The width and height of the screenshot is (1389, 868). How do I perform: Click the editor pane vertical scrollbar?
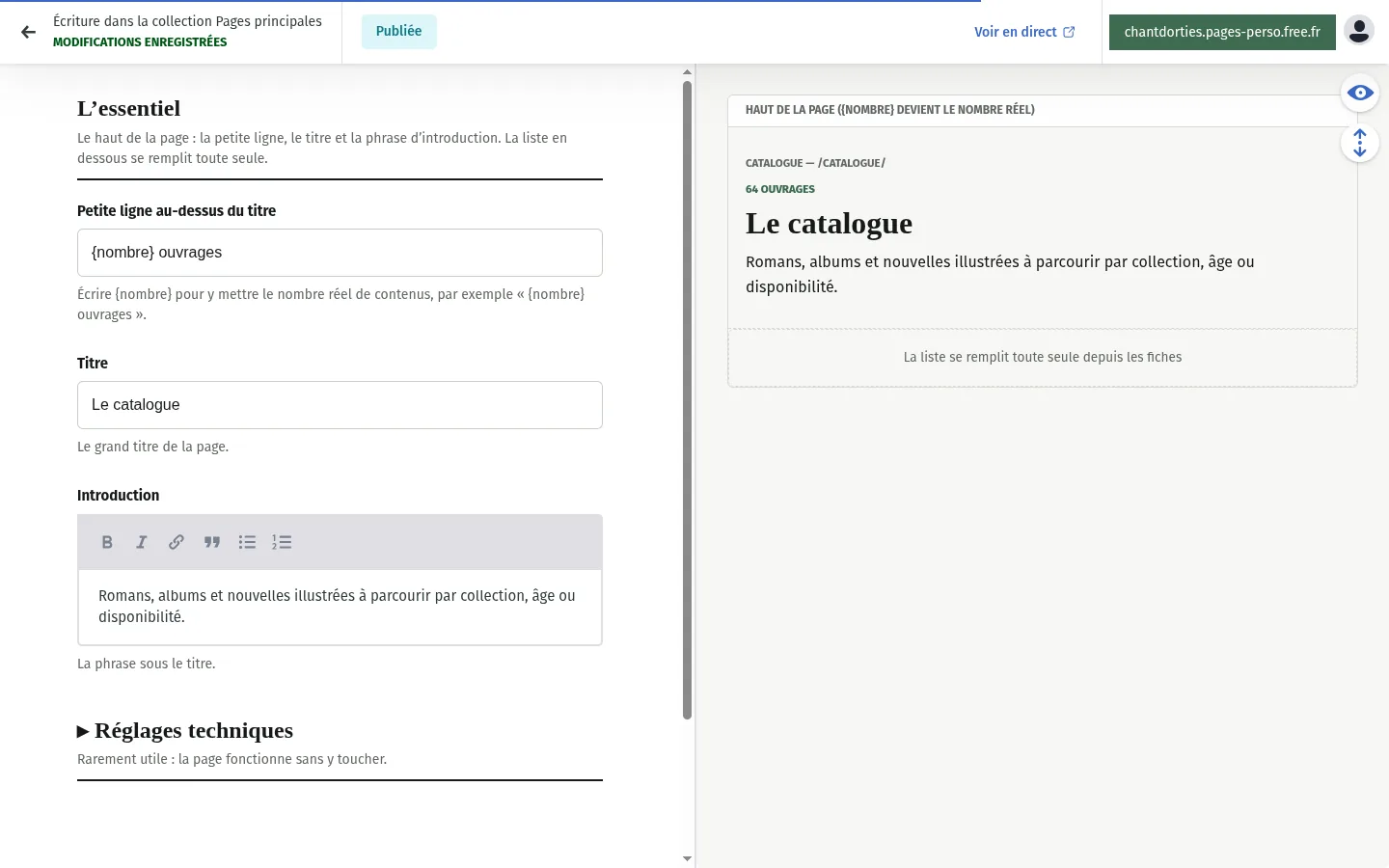(687, 400)
